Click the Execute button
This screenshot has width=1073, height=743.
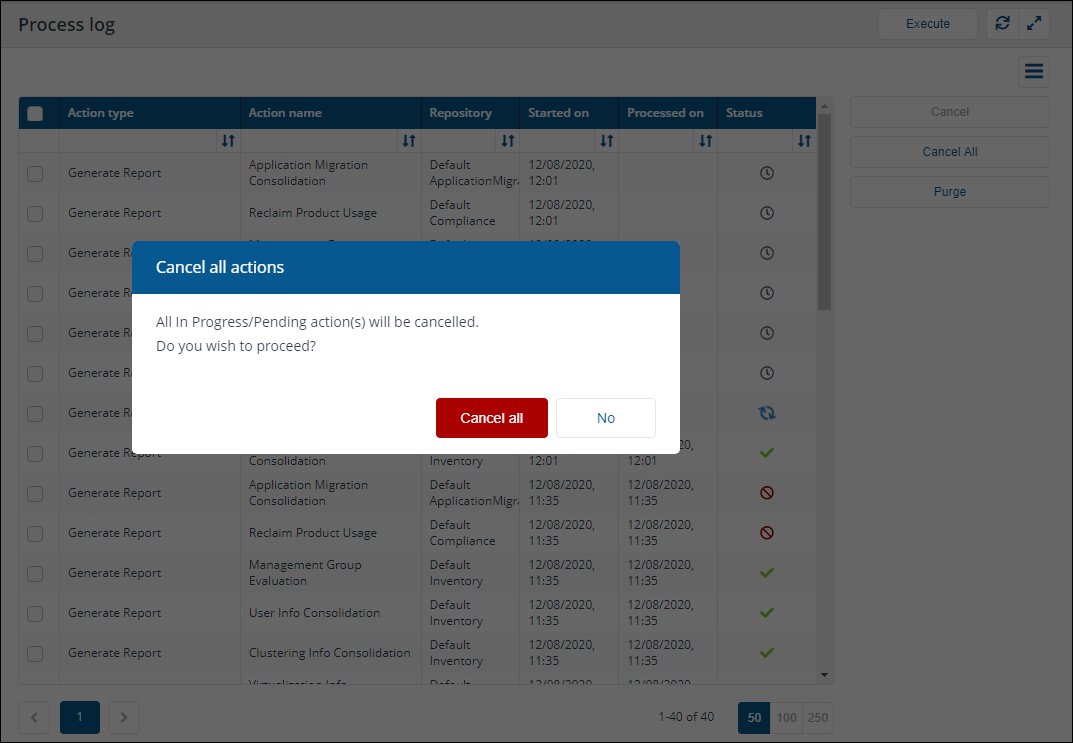[x=927, y=24]
